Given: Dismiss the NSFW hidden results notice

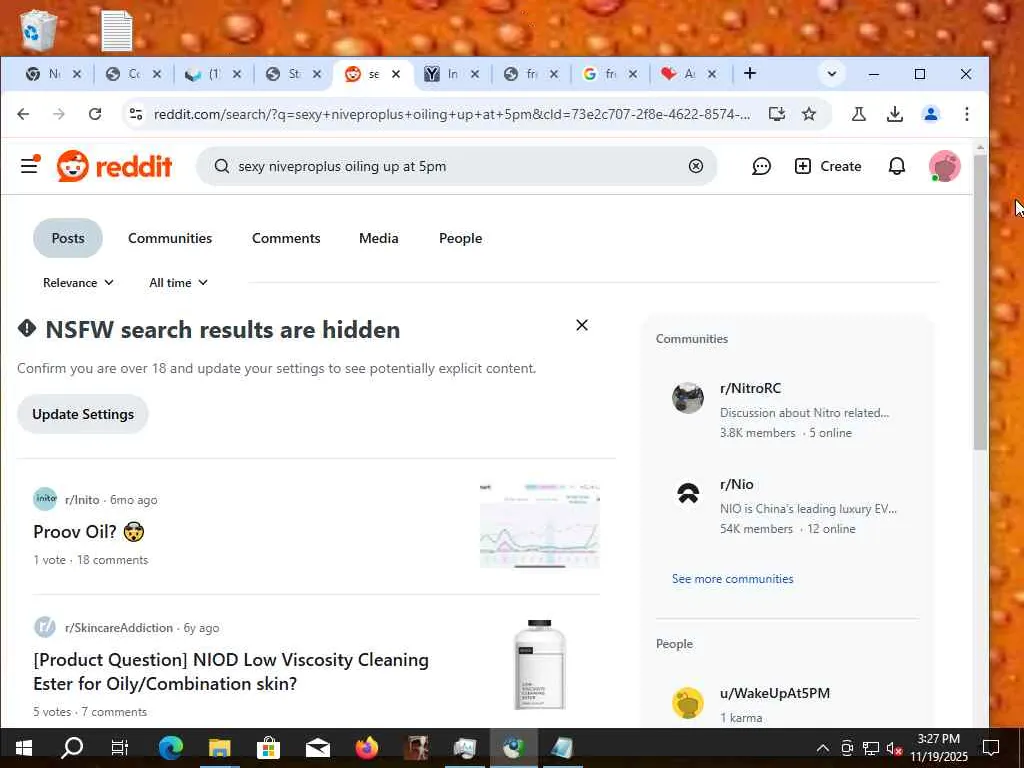Looking at the screenshot, I should pos(582,325).
